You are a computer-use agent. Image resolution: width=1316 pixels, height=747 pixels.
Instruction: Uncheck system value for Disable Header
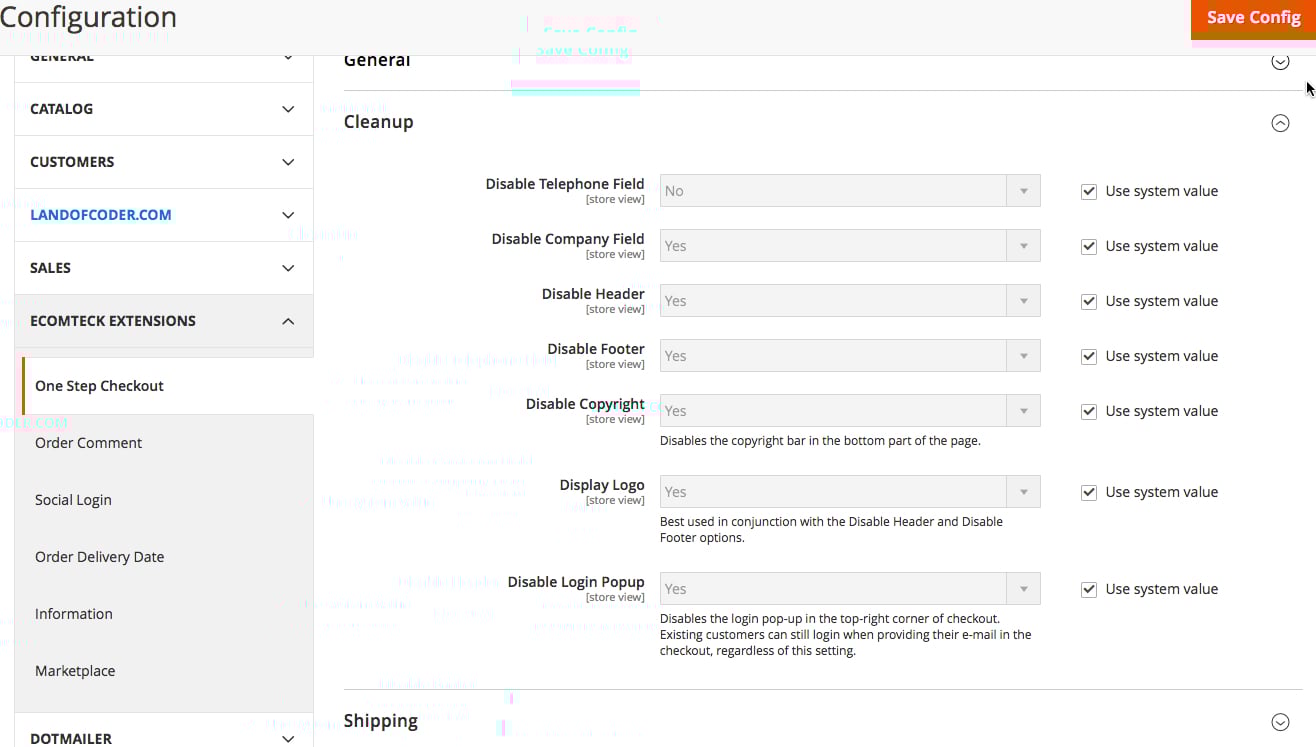(x=1089, y=301)
